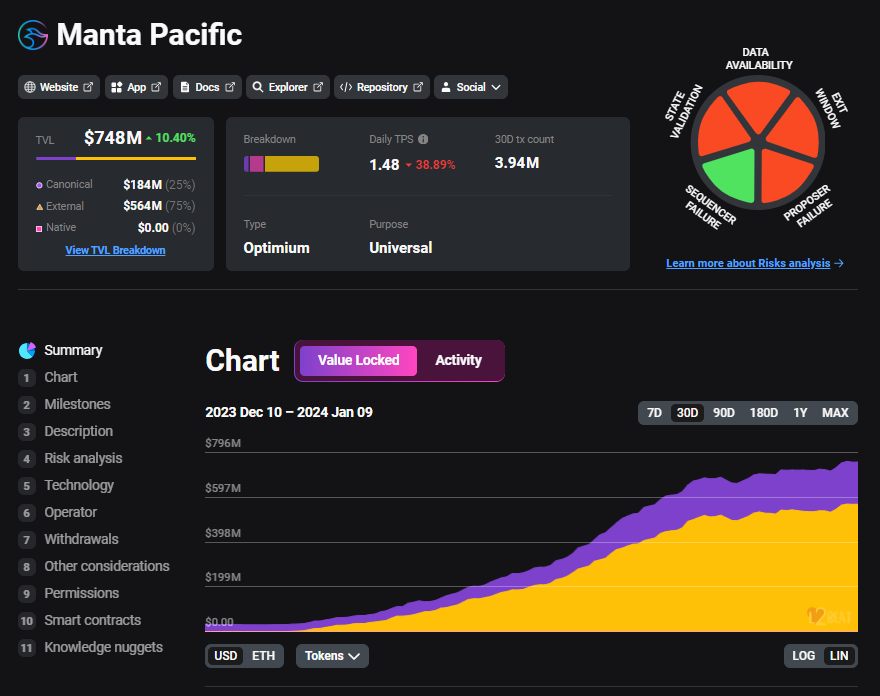Click the globe icon on Website button
Image resolution: width=880 pixels, height=696 pixels.
coord(30,87)
